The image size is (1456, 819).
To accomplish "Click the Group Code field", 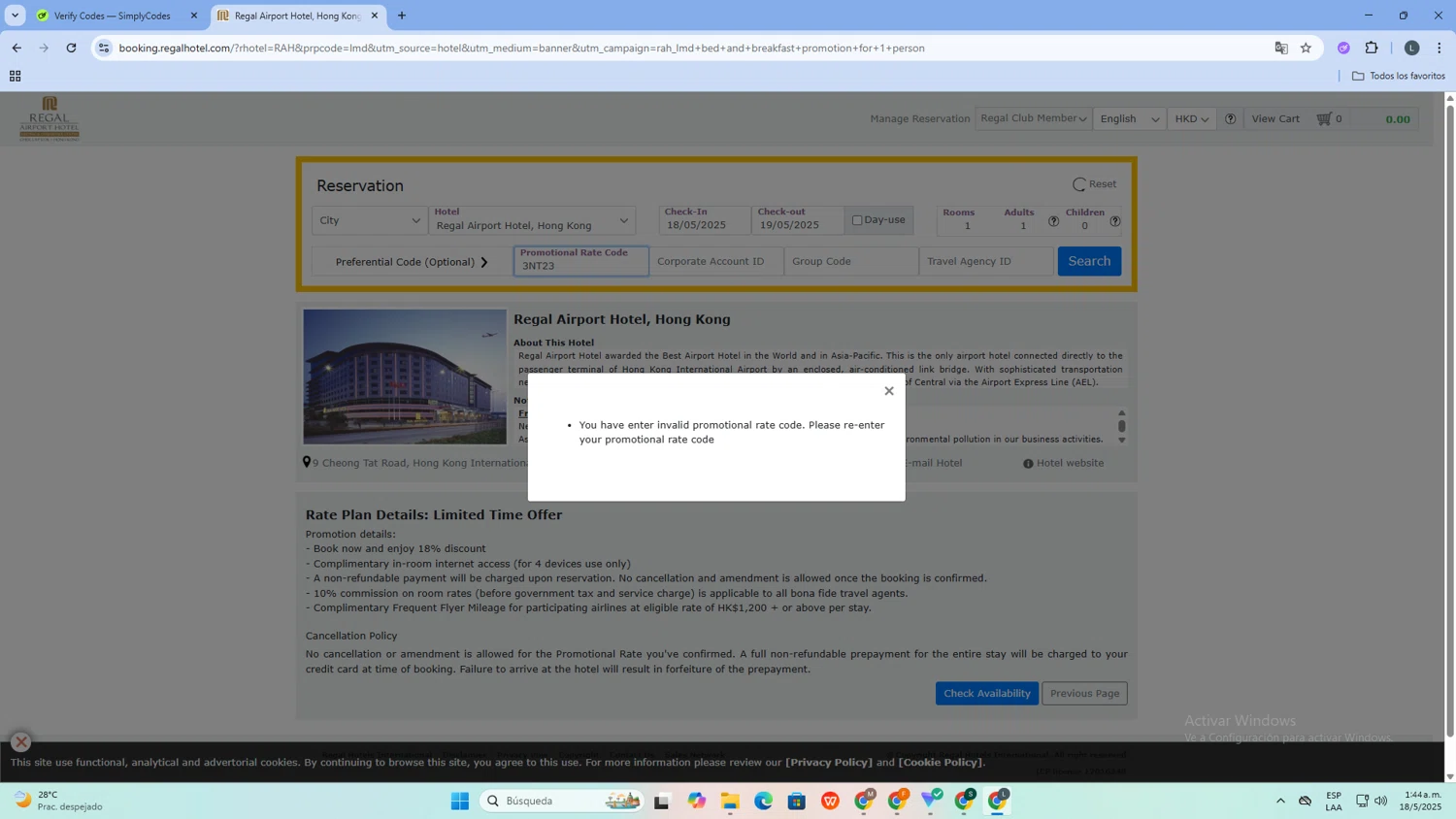I will pyautogui.click(x=851, y=261).
